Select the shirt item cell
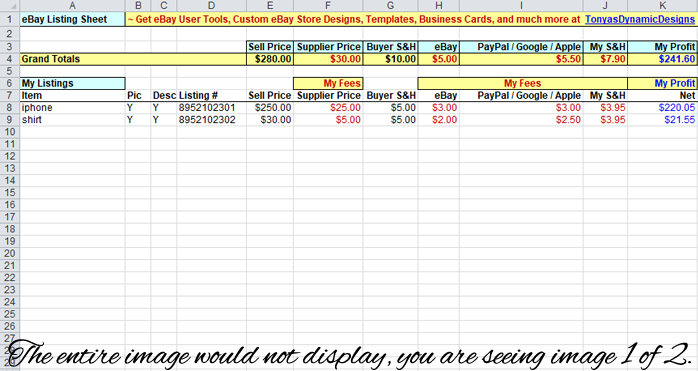Screen dimensions: 698x371 (73, 120)
